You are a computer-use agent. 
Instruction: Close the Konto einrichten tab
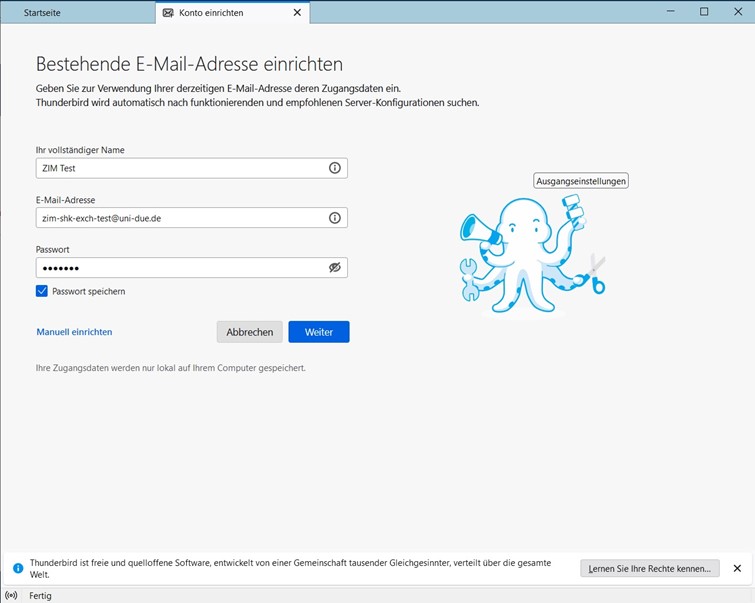pos(297,13)
